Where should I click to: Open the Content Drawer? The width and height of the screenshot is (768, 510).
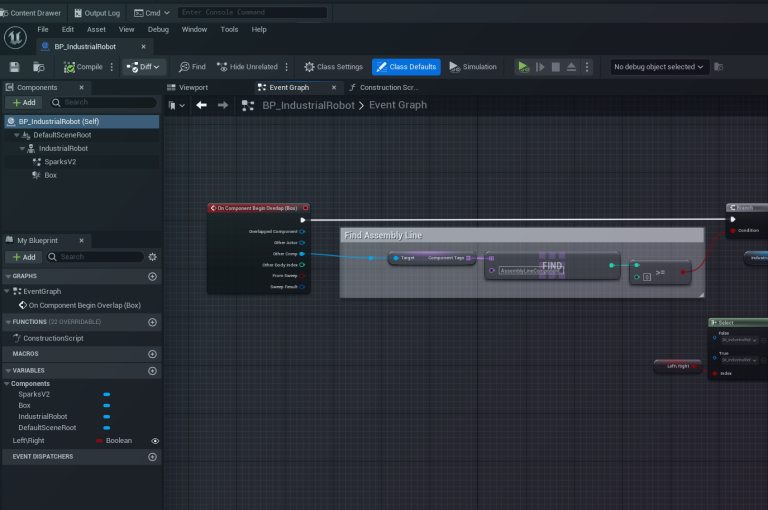(x=31, y=13)
